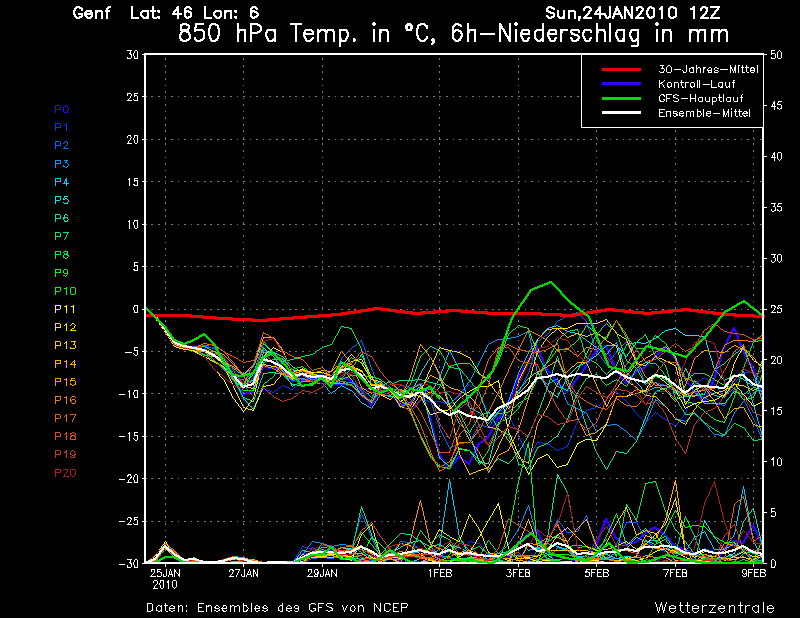Click the left-axis temperature value -30
800x618 pixels.
[x=129, y=563]
